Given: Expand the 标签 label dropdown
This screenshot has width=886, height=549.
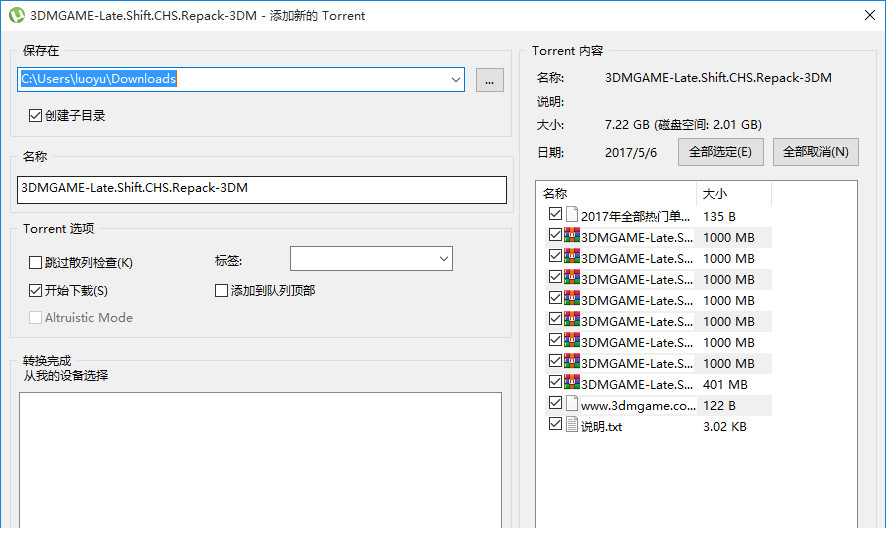Looking at the screenshot, I should pyautogui.click(x=444, y=259).
